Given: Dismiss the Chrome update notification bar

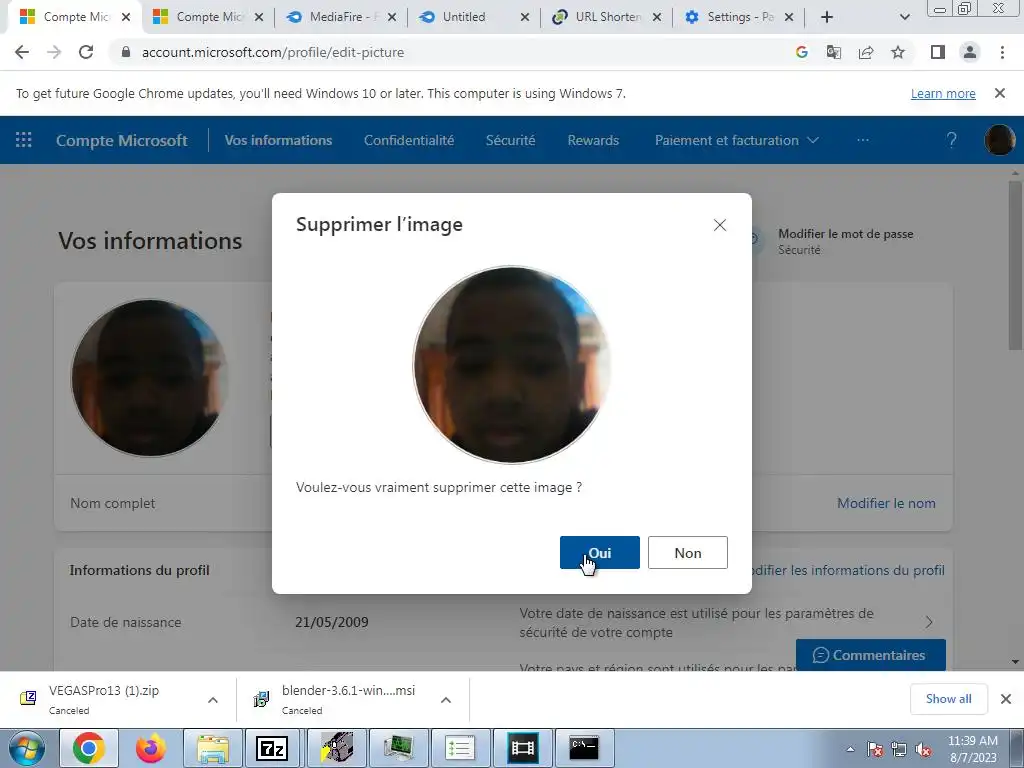Looking at the screenshot, I should tap(999, 93).
